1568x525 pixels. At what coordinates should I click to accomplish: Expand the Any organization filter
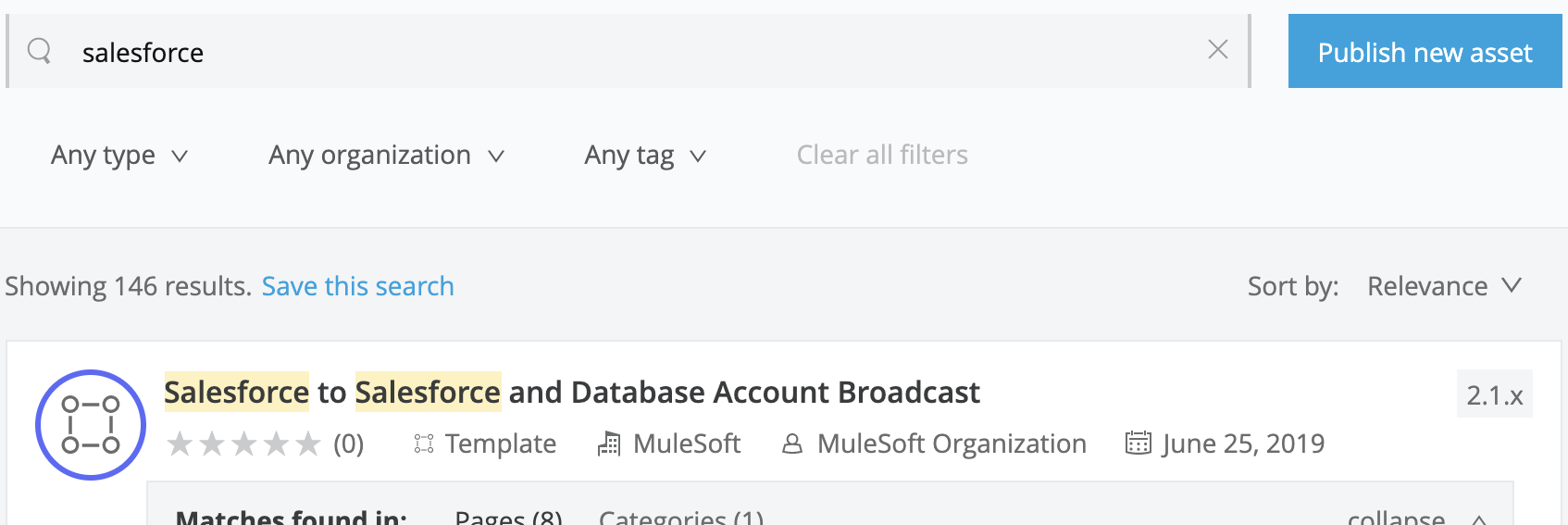coord(386,156)
